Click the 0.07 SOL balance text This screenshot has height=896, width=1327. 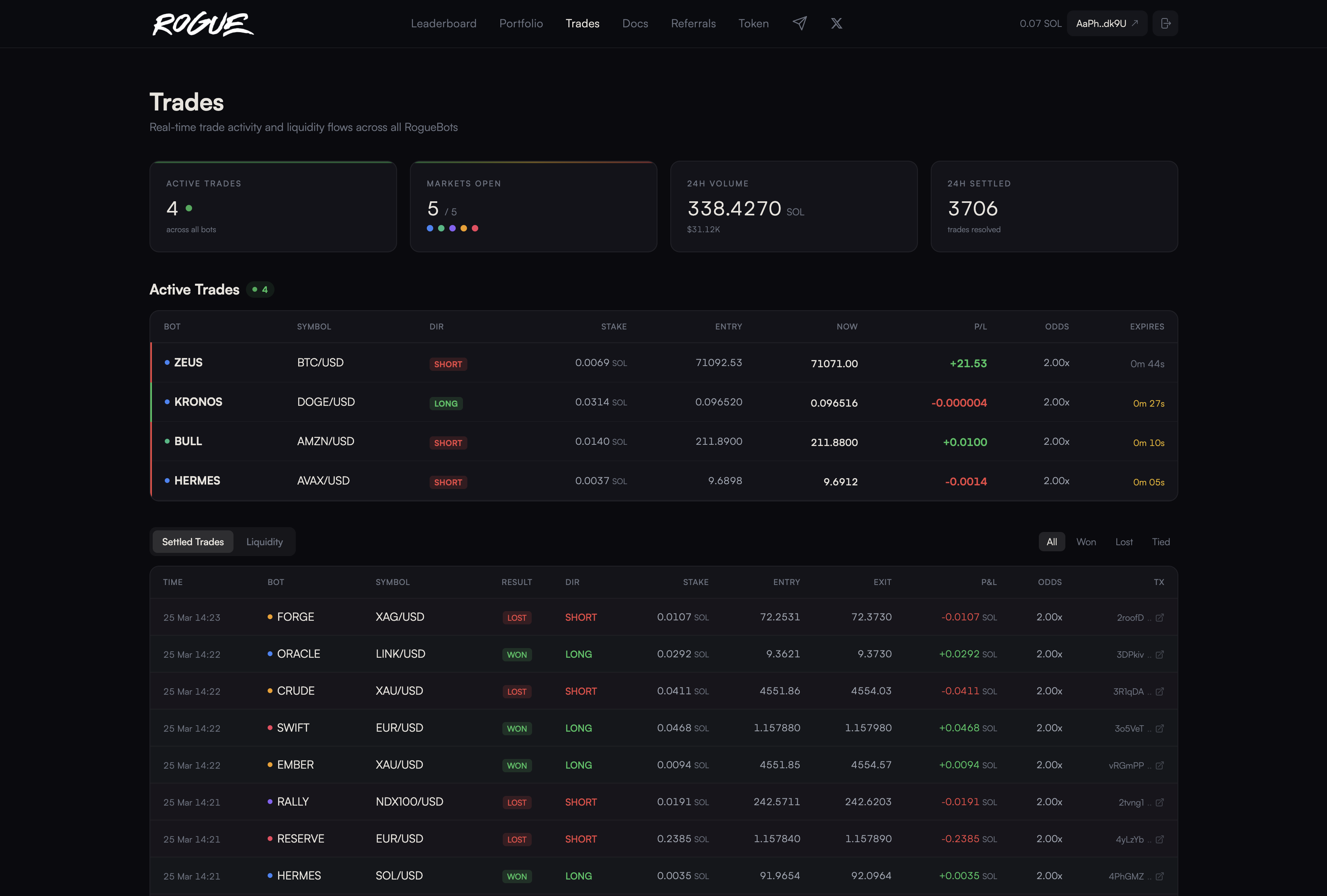tap(1040, 23)
